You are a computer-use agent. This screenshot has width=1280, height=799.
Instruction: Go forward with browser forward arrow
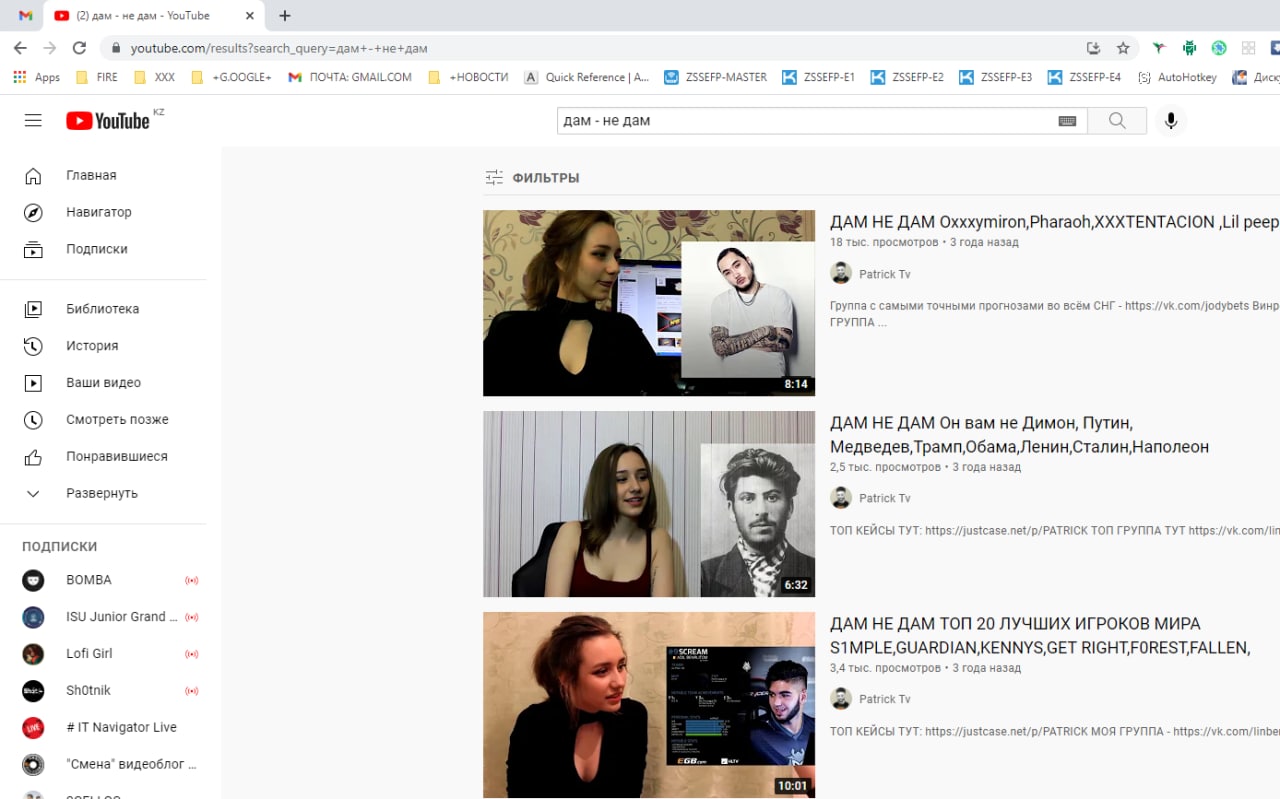50,48
